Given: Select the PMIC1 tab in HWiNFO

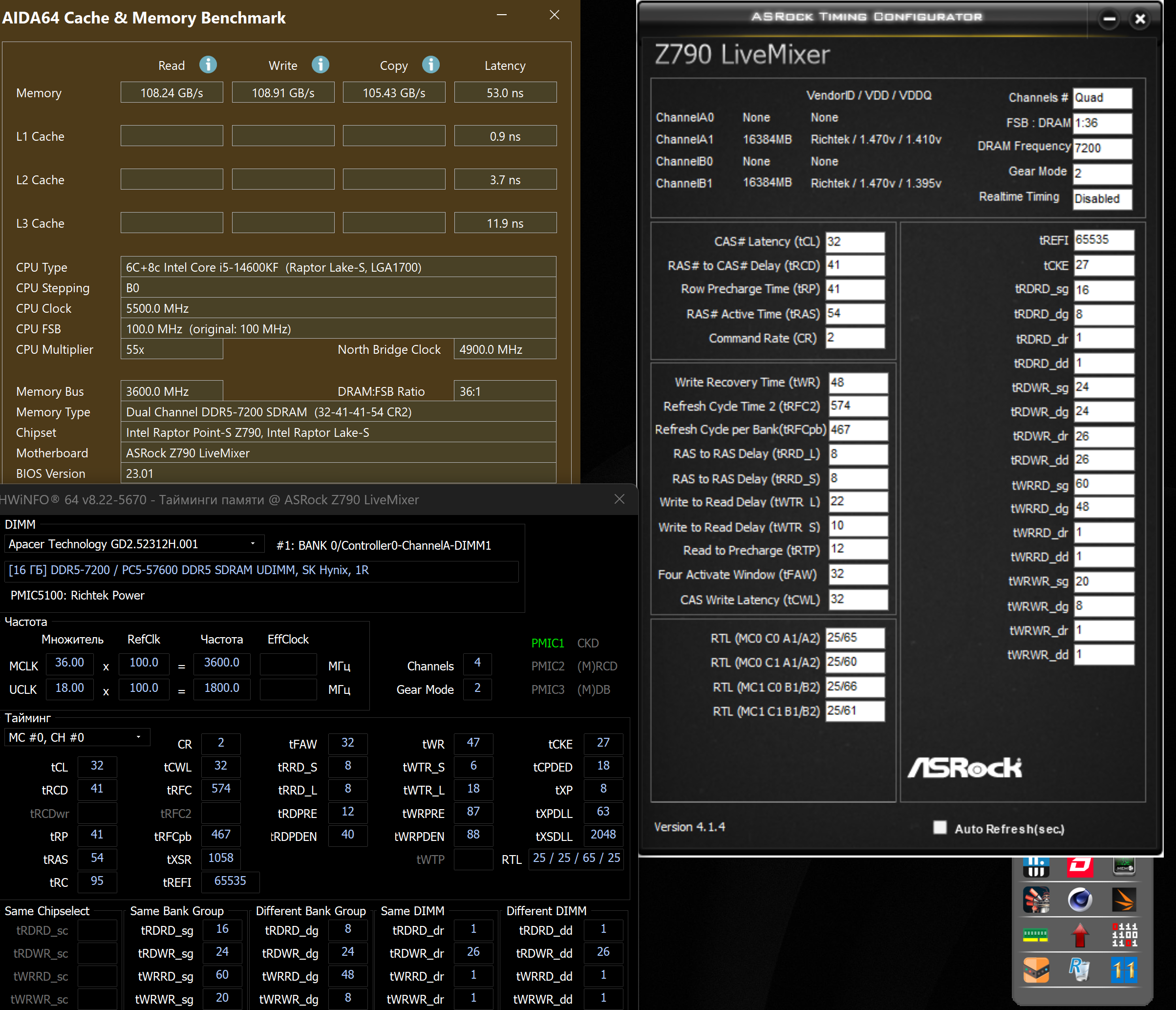Looking at the screenshot, I should 547,643.
